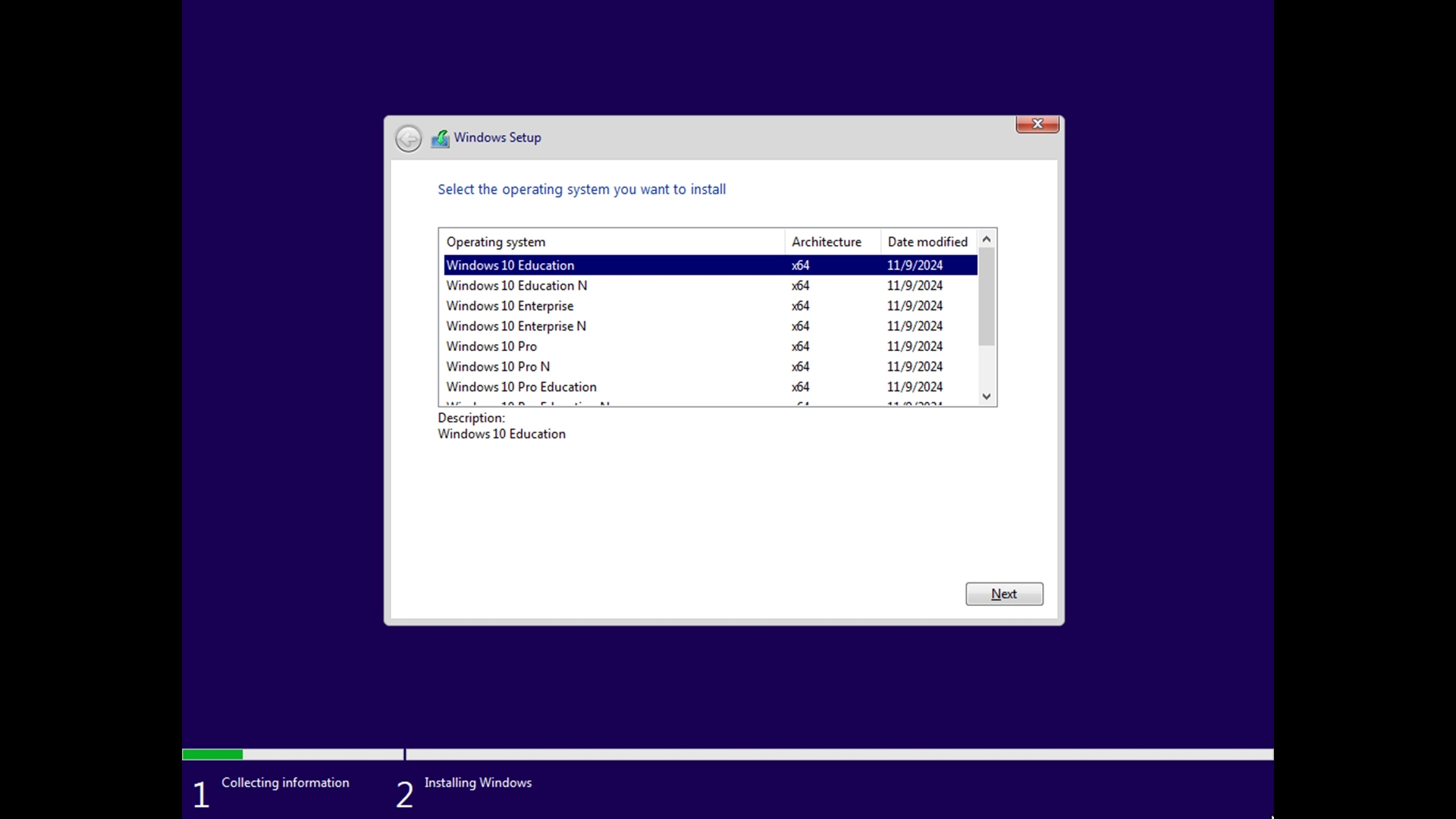
Task: Click the list scrollbar down arrow
Action: [987, 397]
